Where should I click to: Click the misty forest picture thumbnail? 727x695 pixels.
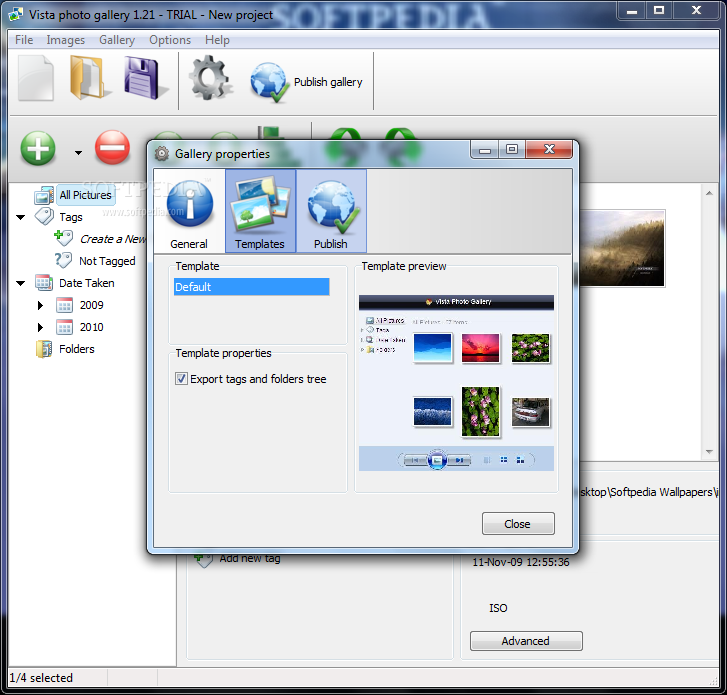[622, 249]
